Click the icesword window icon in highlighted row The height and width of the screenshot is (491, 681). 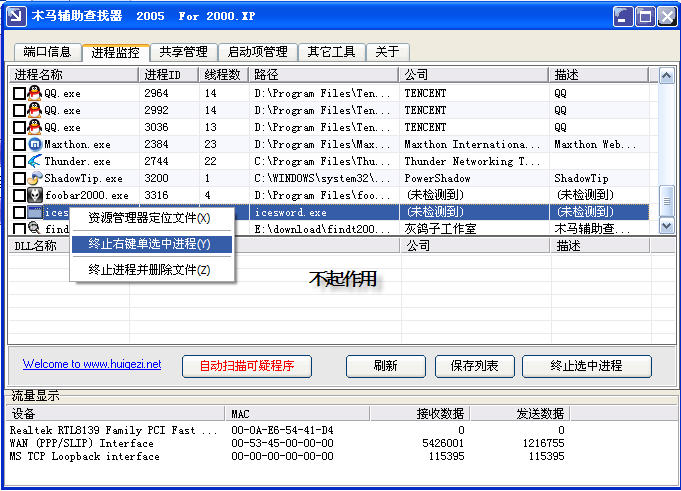click(x=35, y=212)
